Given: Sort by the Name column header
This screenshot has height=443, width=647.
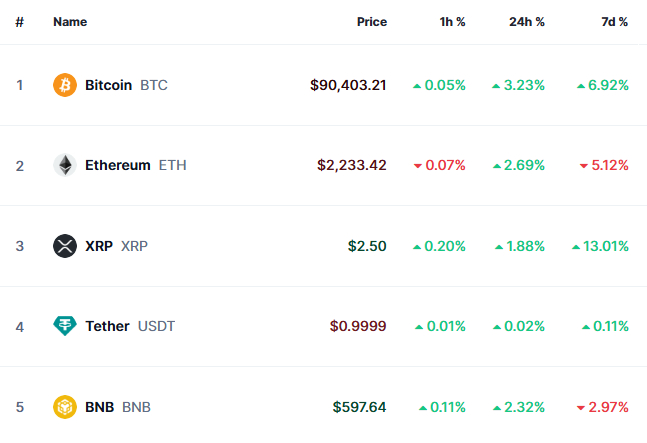Looking at the screenshot, I should point(70,22).
